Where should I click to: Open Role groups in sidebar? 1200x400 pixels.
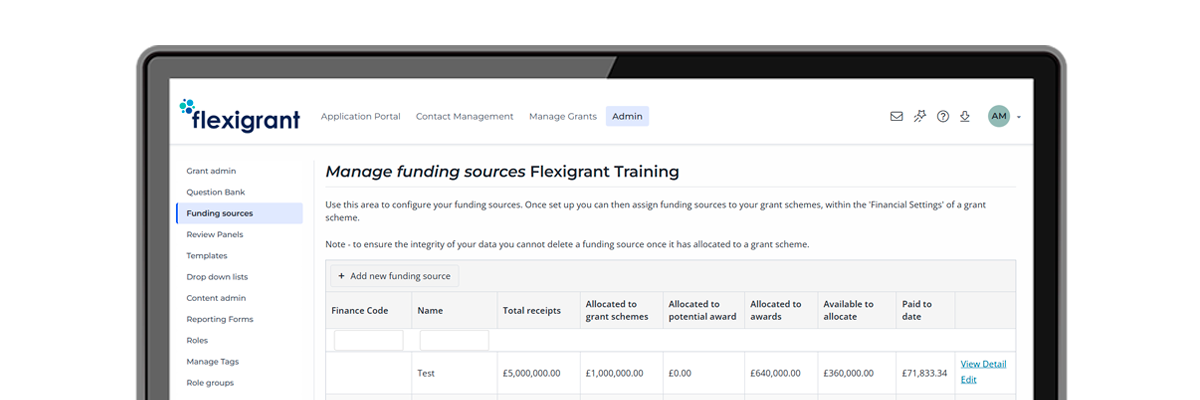(212, 382)
